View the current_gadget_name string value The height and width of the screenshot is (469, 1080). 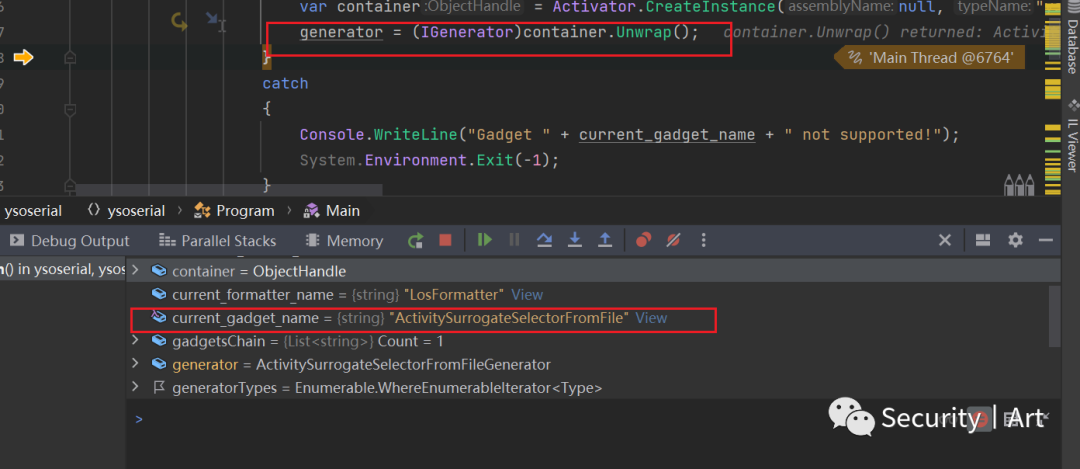point(651,318)
